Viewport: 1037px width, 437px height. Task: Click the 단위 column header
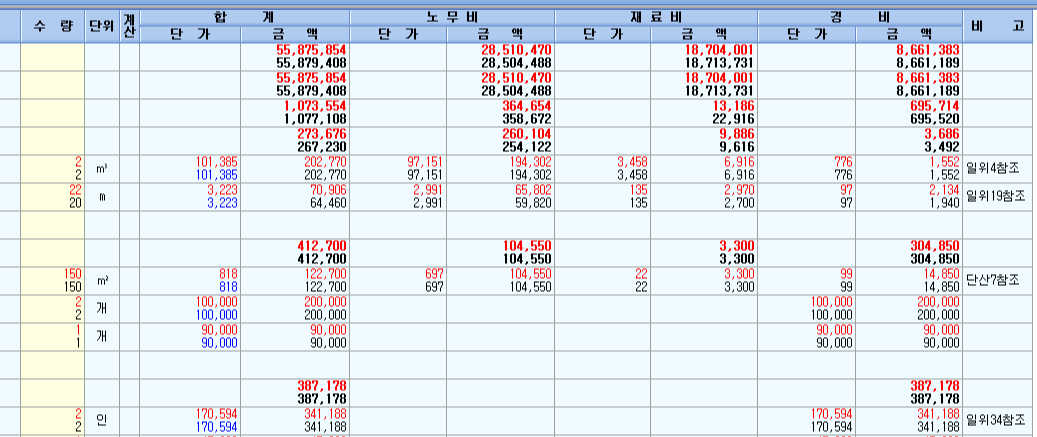[x=102, y=27]
